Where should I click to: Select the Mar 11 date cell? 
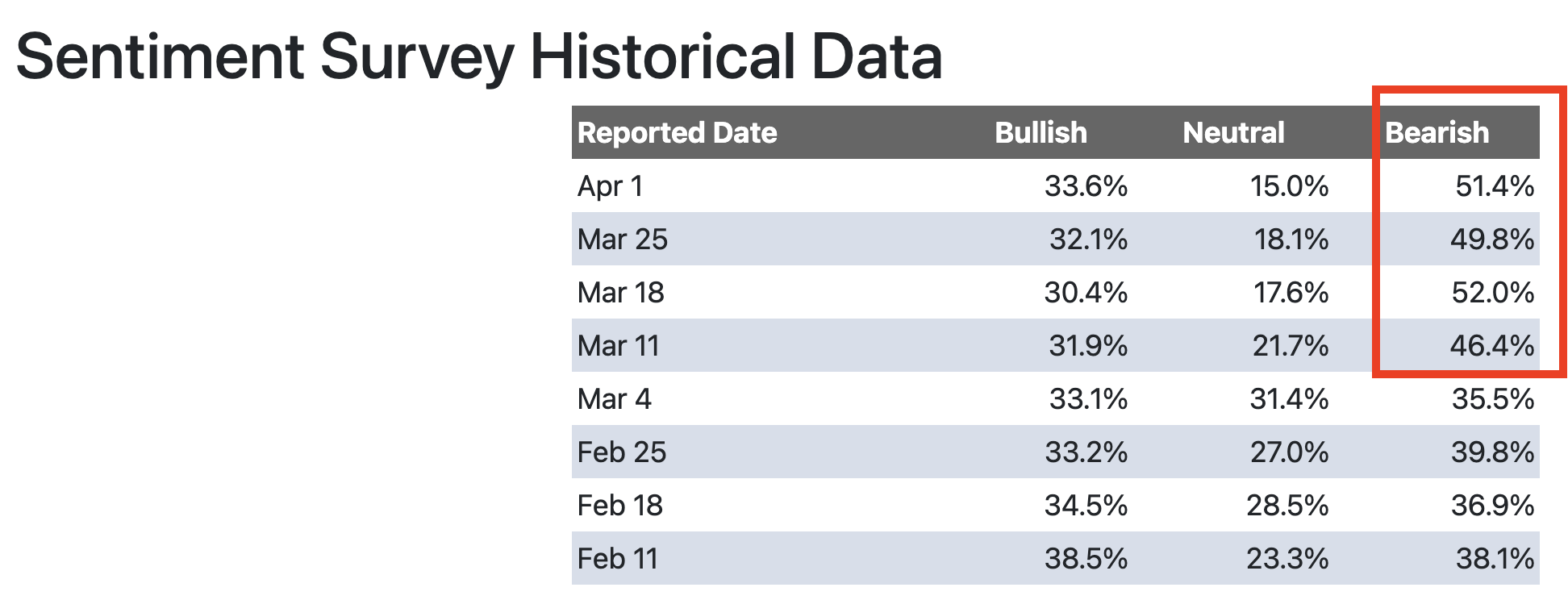(619, 346)
